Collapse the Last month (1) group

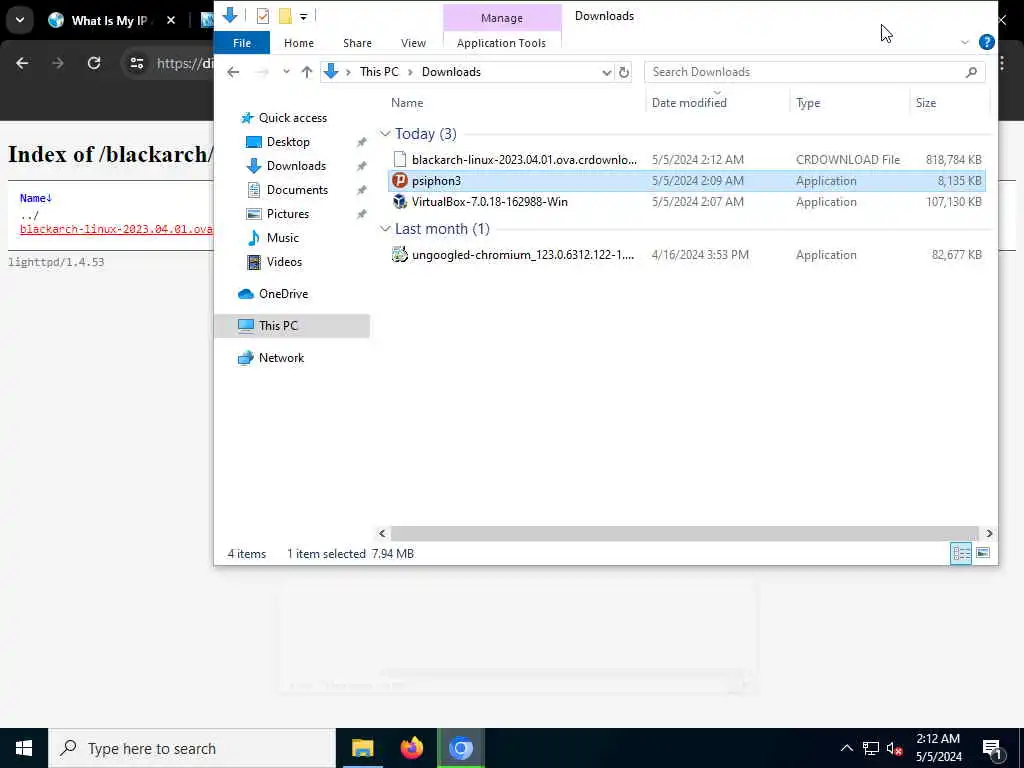click(x=385, y=229)
